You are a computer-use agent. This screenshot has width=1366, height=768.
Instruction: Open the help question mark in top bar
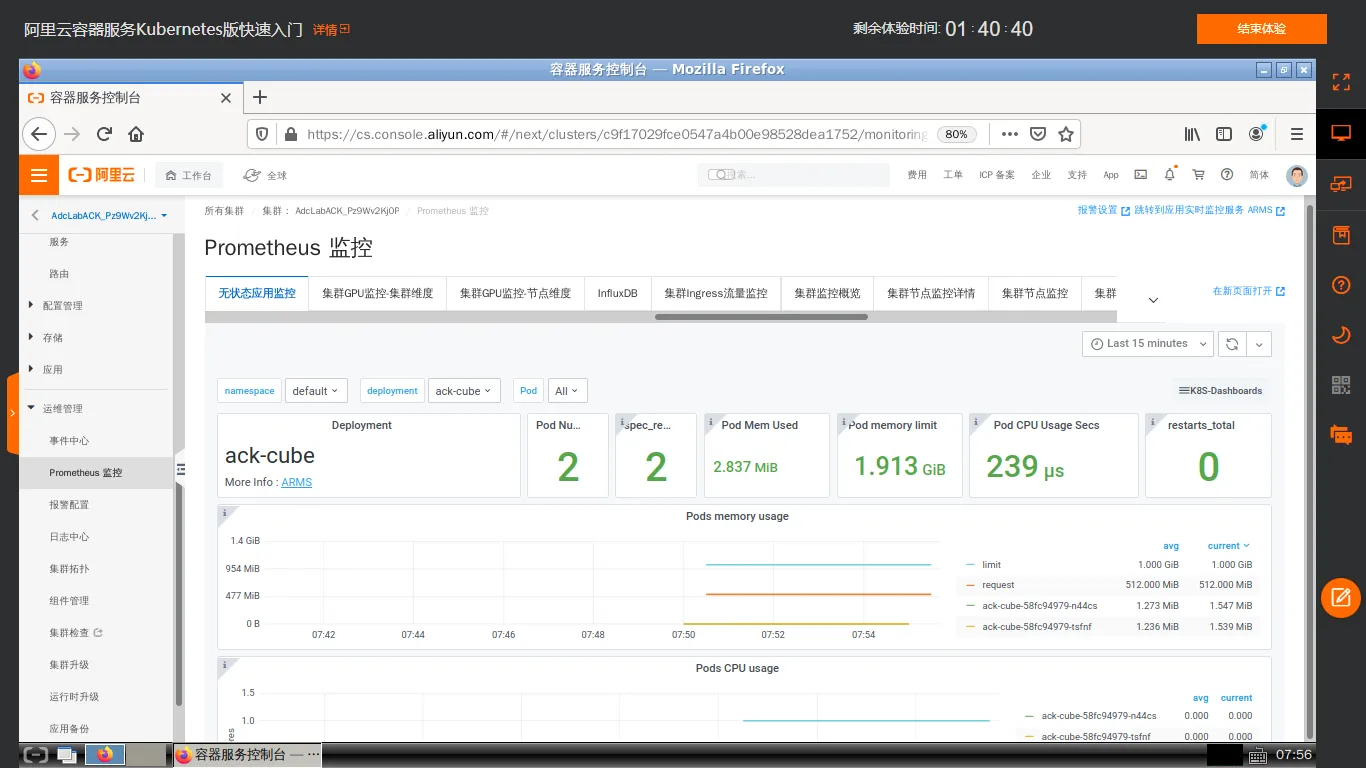point(1227,175)
